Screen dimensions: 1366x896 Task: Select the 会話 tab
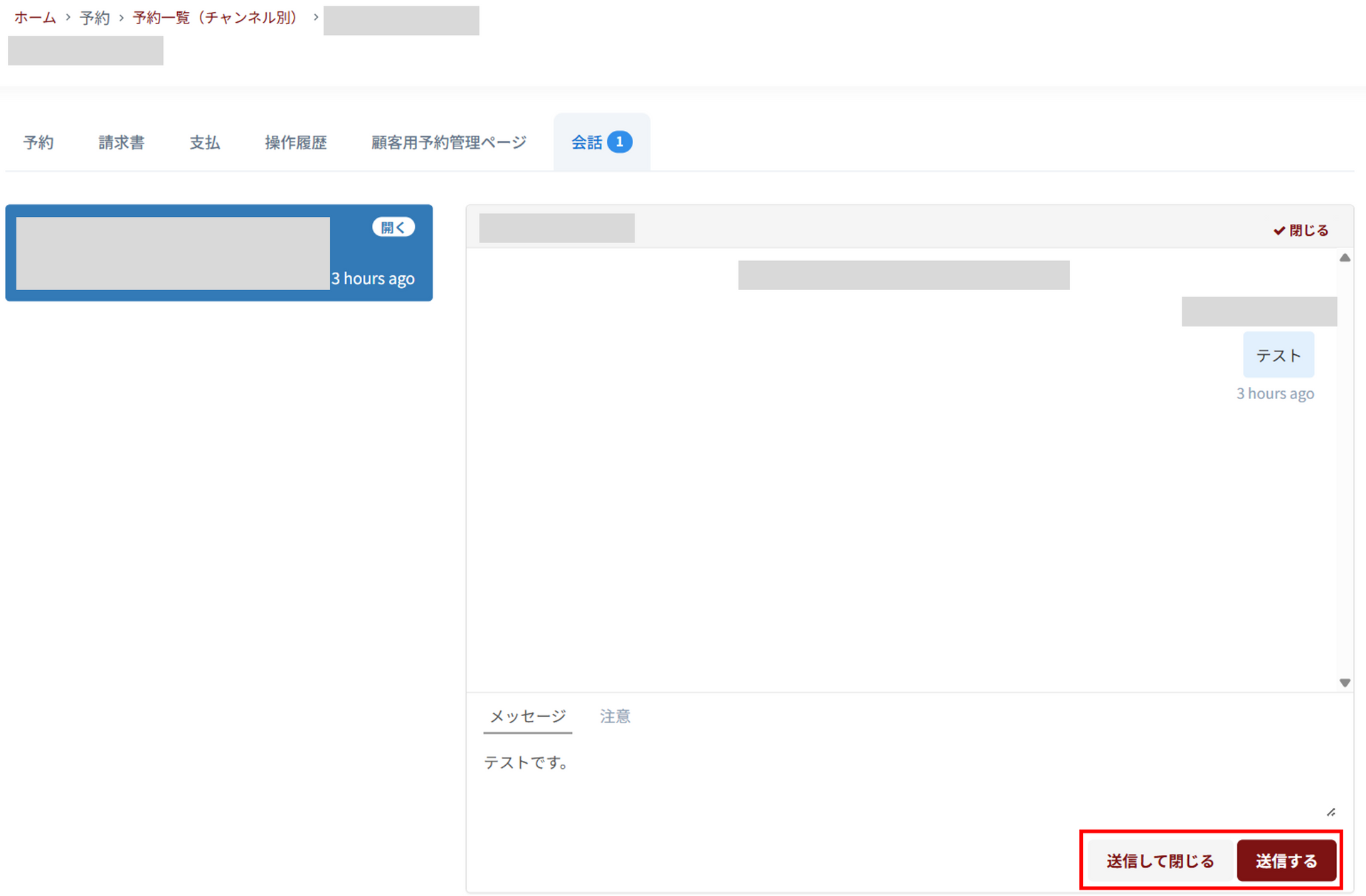pos(588,142)
